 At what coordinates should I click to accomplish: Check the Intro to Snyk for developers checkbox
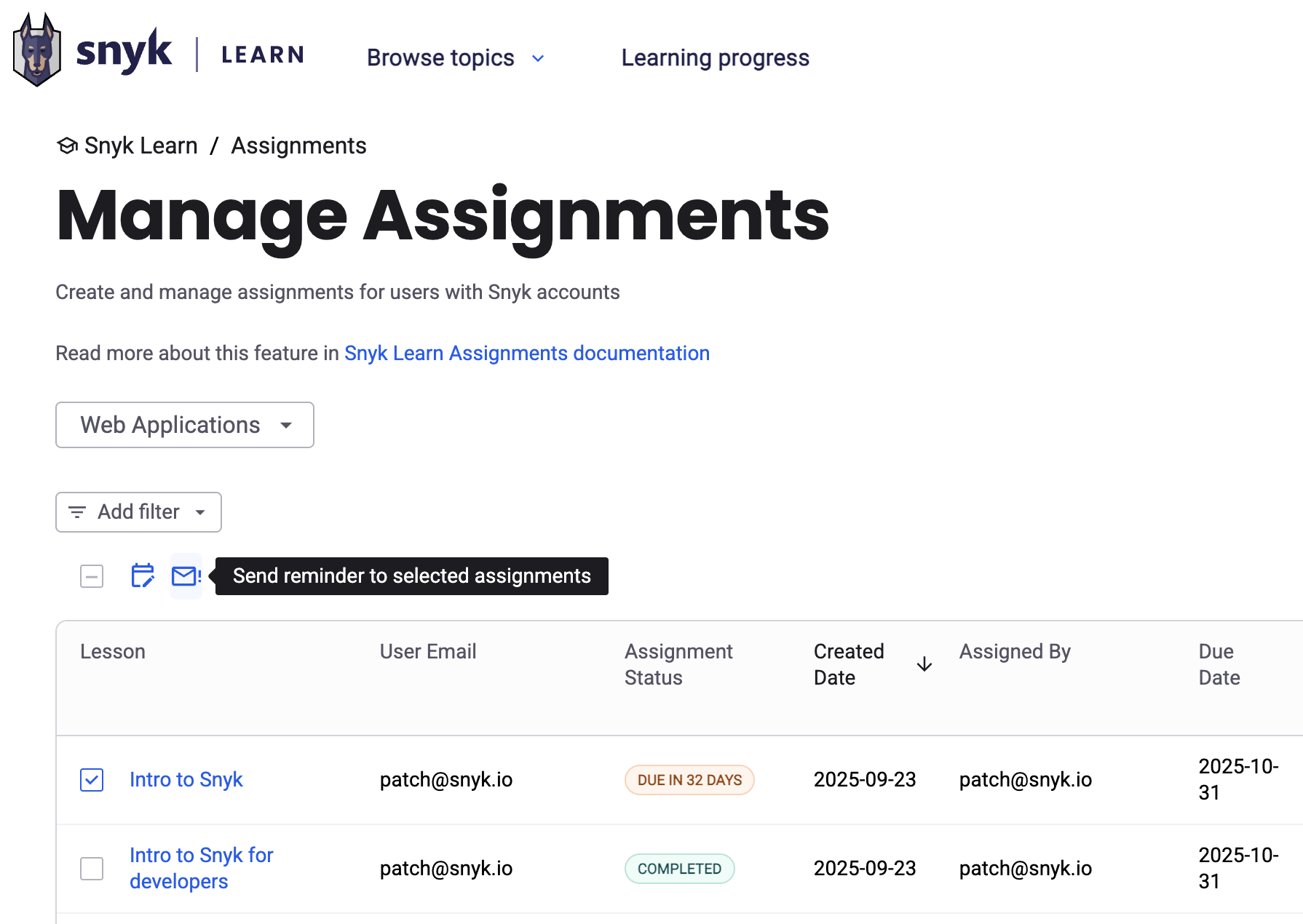coord(92,868)
